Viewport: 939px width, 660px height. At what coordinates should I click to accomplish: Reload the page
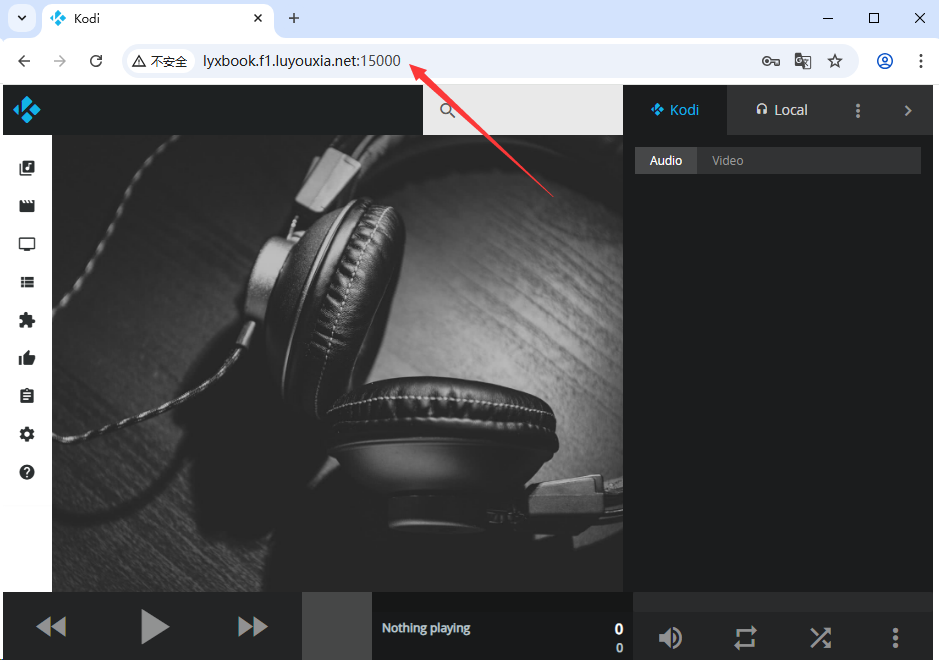click(x=96, y=60)
